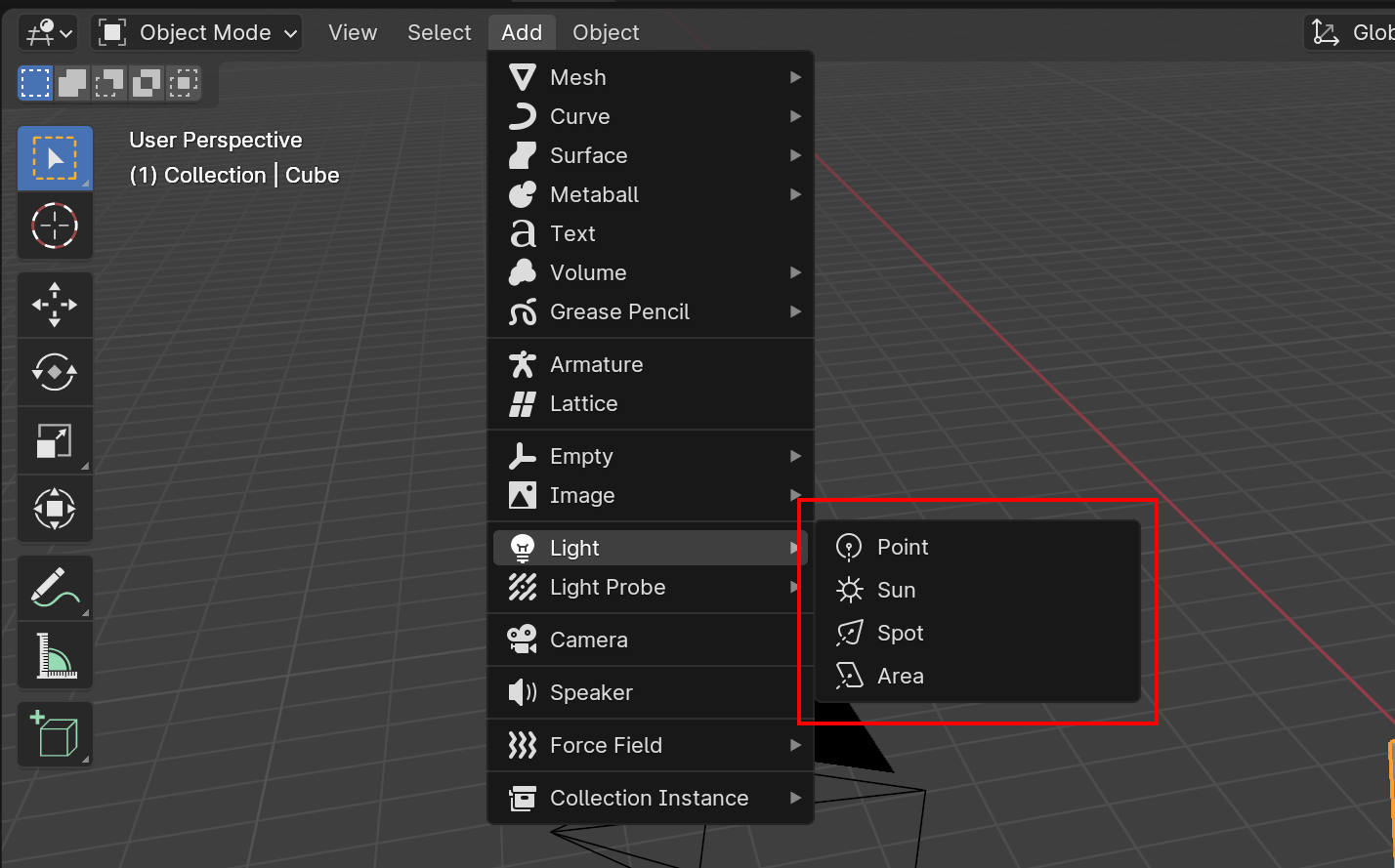Expand the Grease Pencil submenu

pos(653,311)
